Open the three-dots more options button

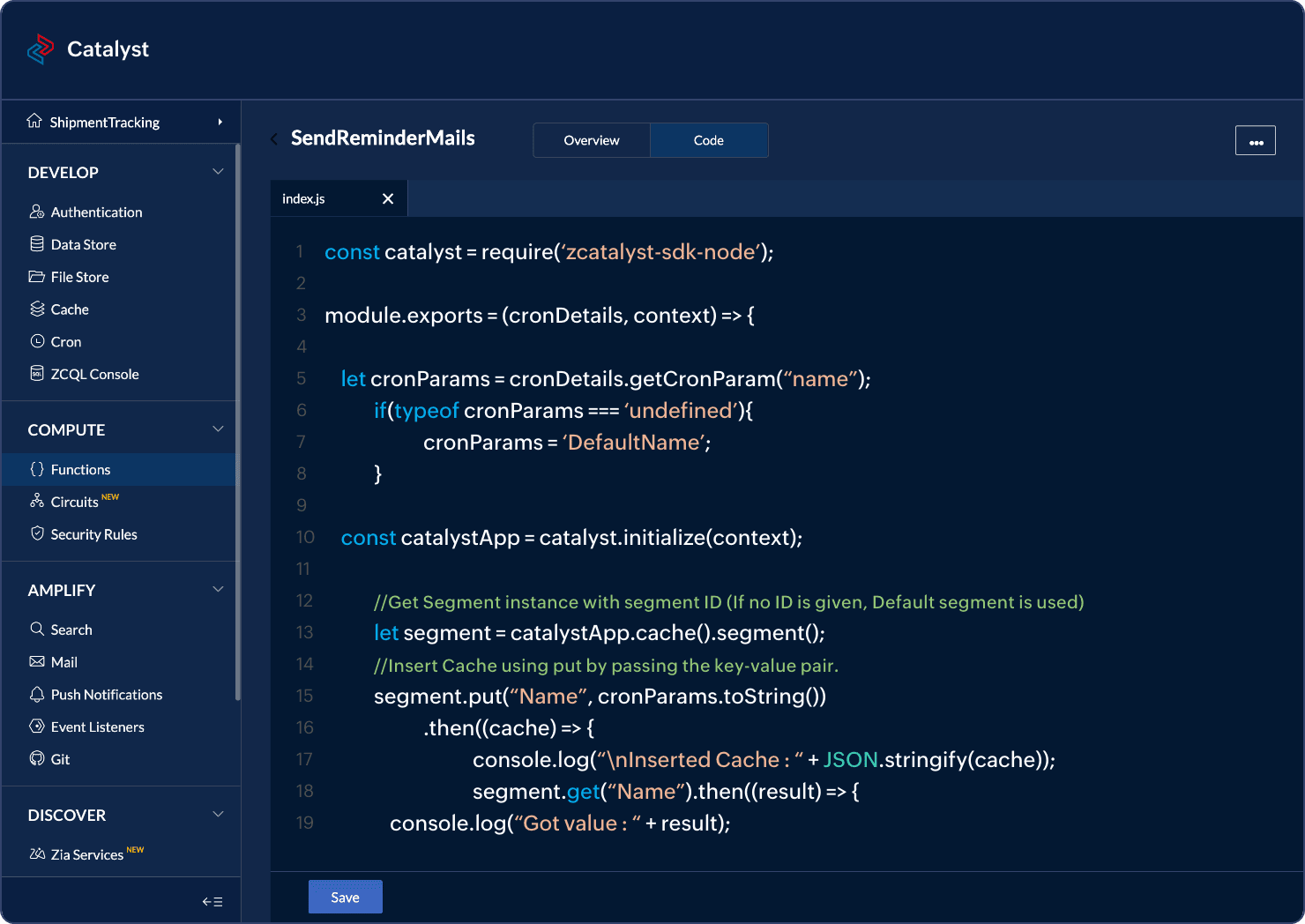click(1256, 141)
